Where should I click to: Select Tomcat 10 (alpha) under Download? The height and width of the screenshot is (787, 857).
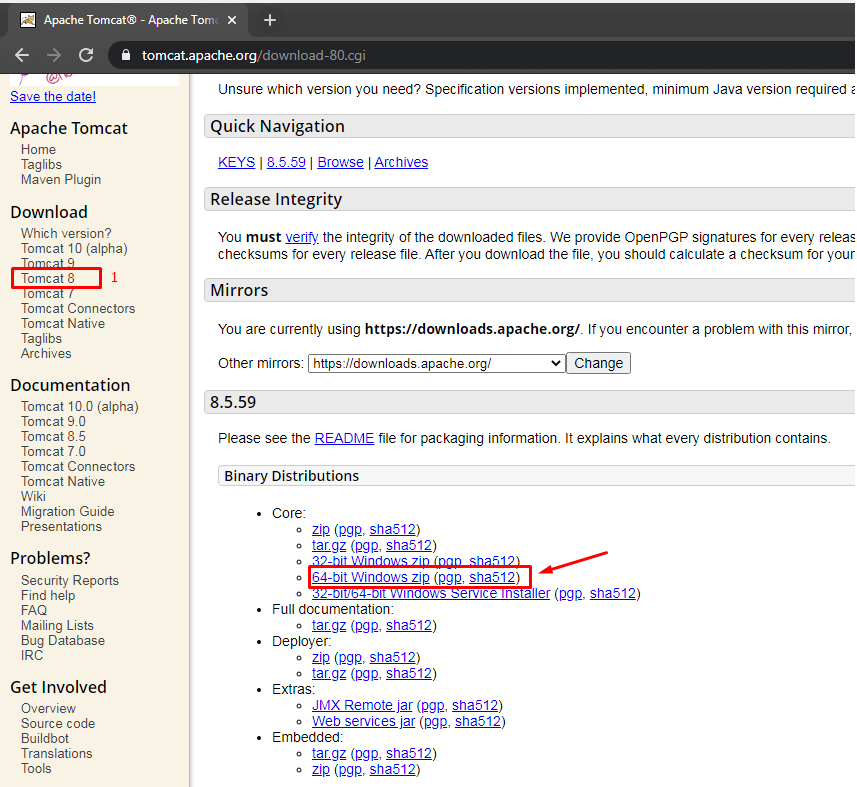(74, 248)
